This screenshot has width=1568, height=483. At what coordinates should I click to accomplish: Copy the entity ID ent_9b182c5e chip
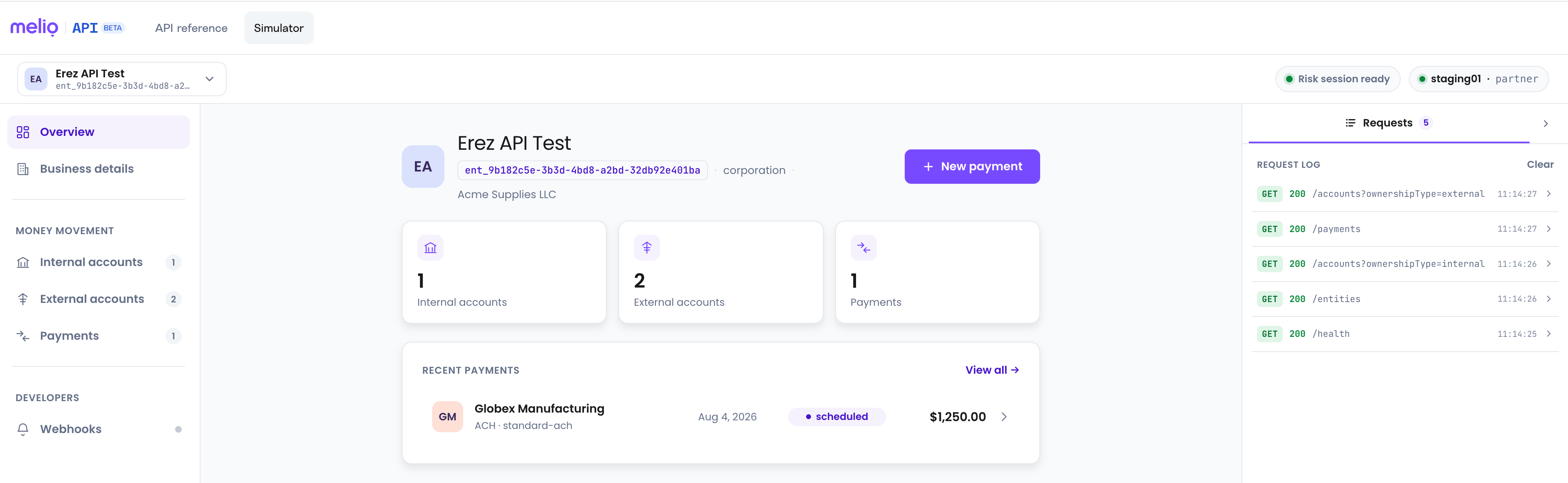(583, 171)
